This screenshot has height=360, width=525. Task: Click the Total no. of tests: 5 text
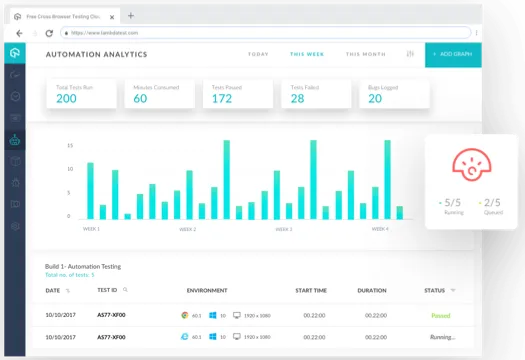[x=70, y=275]
